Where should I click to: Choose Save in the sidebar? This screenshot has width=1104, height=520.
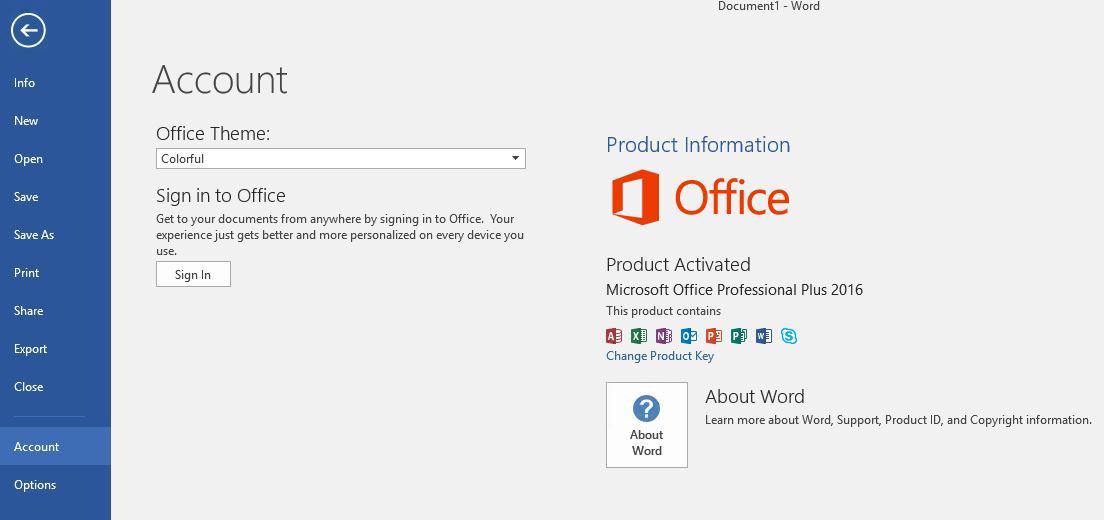tap(55, 196)
